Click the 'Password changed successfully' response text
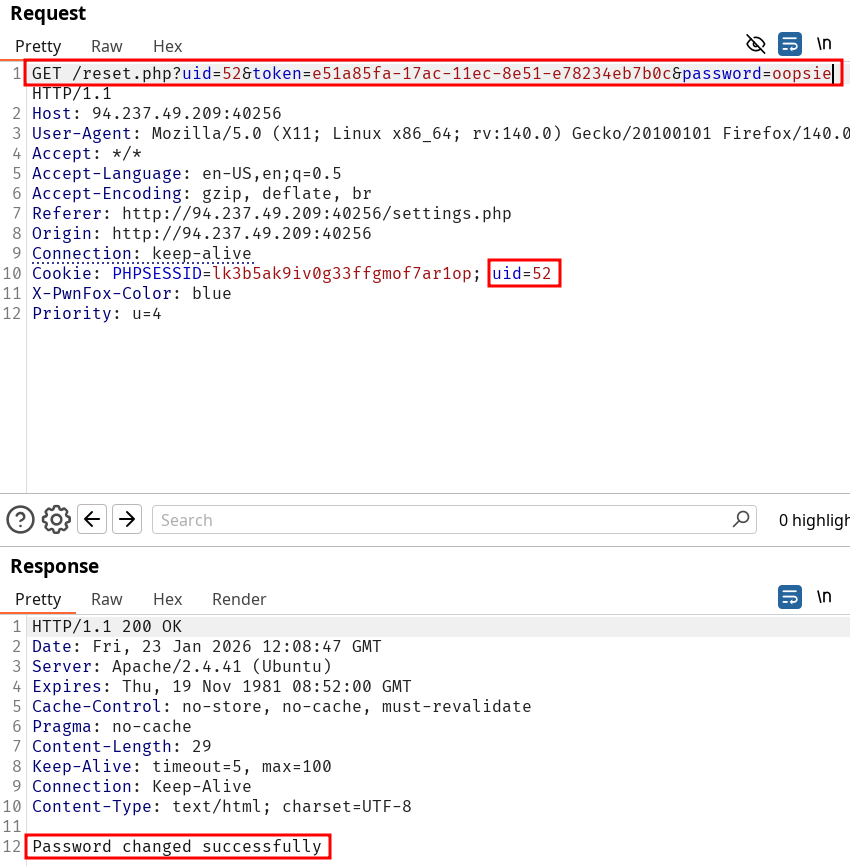Viewport: 850px width, 866px height. click(177, 847)
